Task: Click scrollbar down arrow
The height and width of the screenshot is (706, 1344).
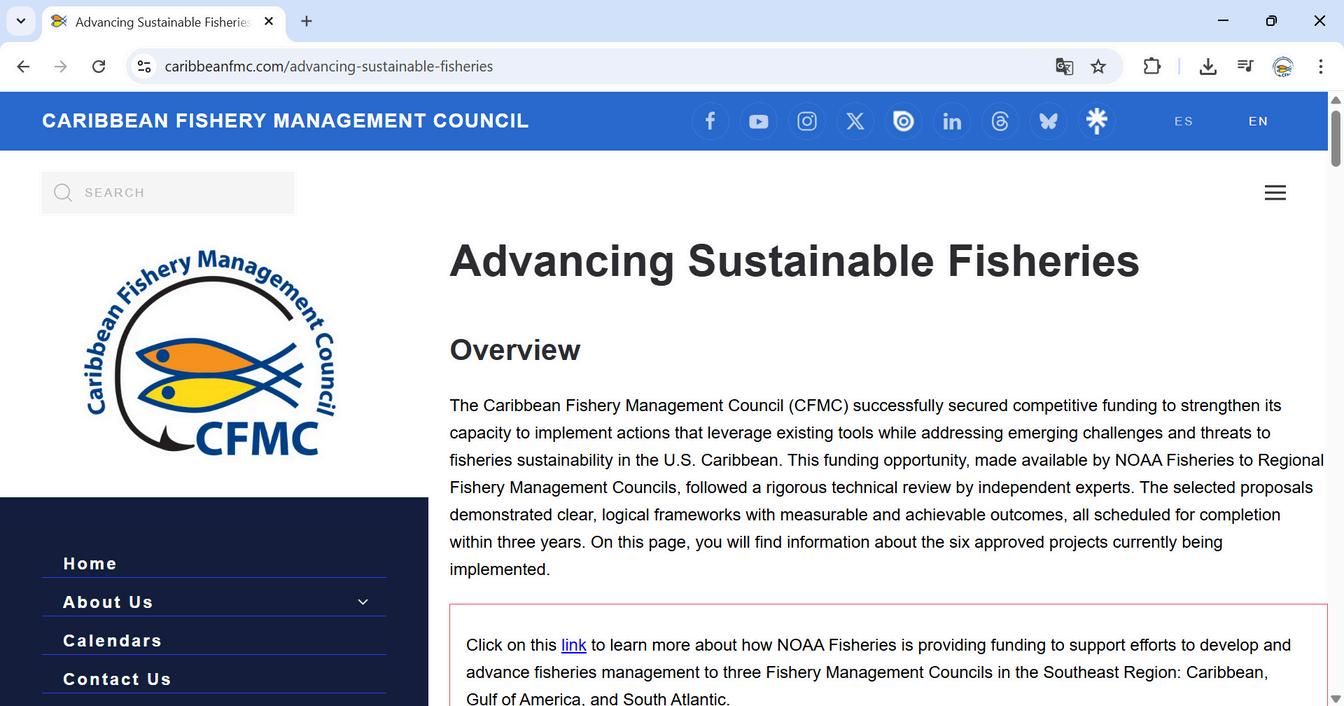Action: tap(1336, 698)
